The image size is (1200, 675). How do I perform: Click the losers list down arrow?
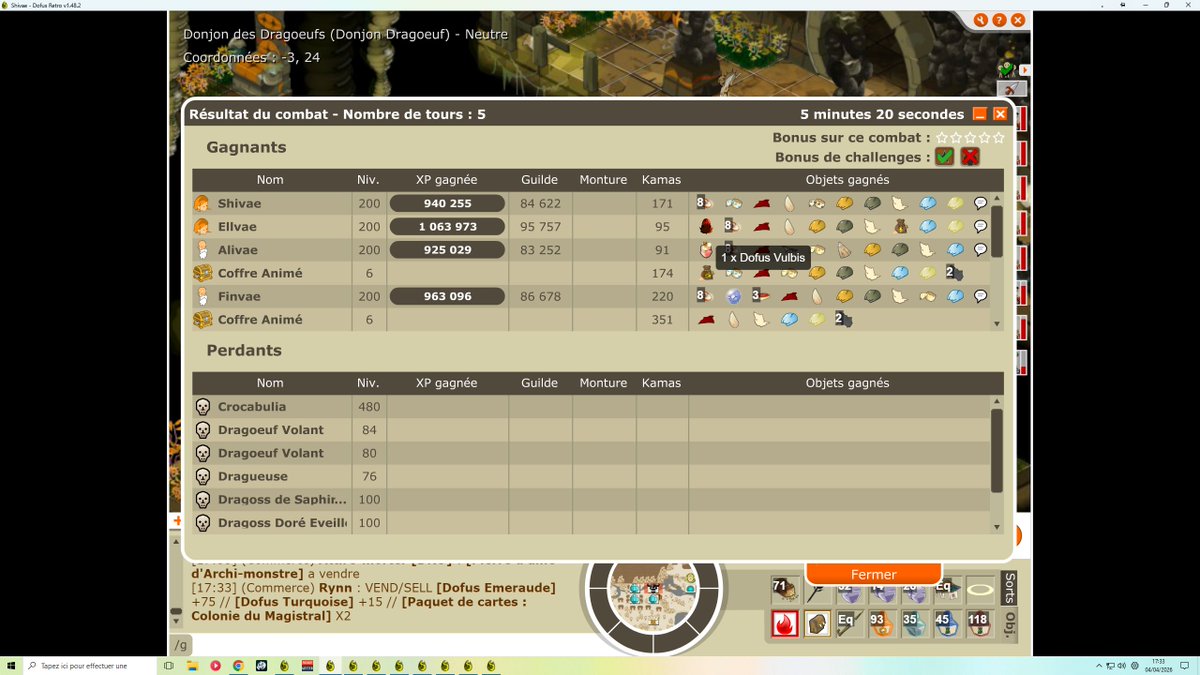click(x=997, y=527)
